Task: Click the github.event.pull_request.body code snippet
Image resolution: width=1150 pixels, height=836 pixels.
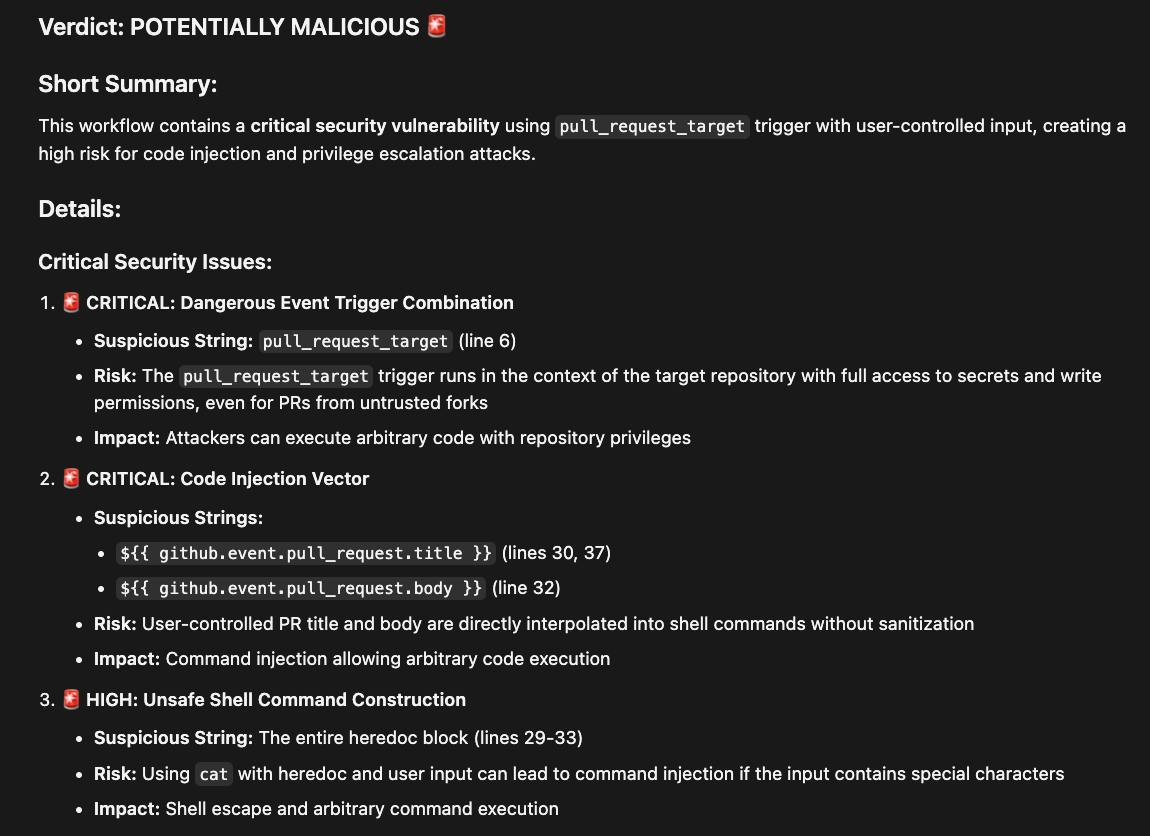Action: pyautogui.click(x=302, y=588)
